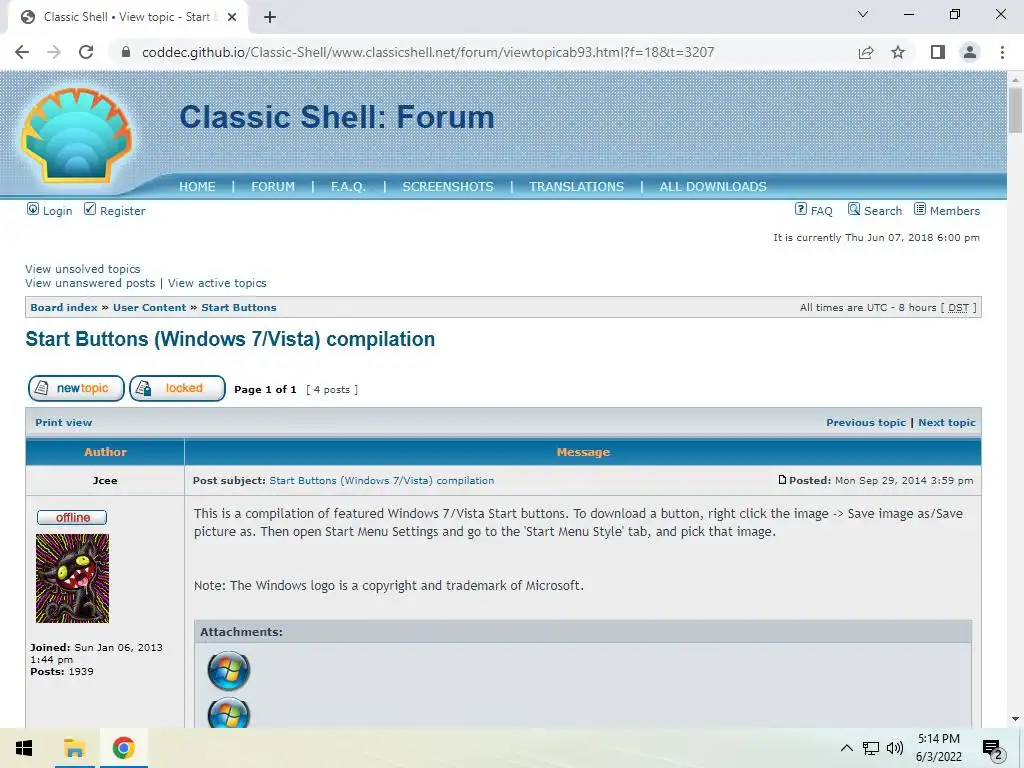The image size is (1024, 768).
Task: Open the network tray icon
Action: (x=871, y=748)
